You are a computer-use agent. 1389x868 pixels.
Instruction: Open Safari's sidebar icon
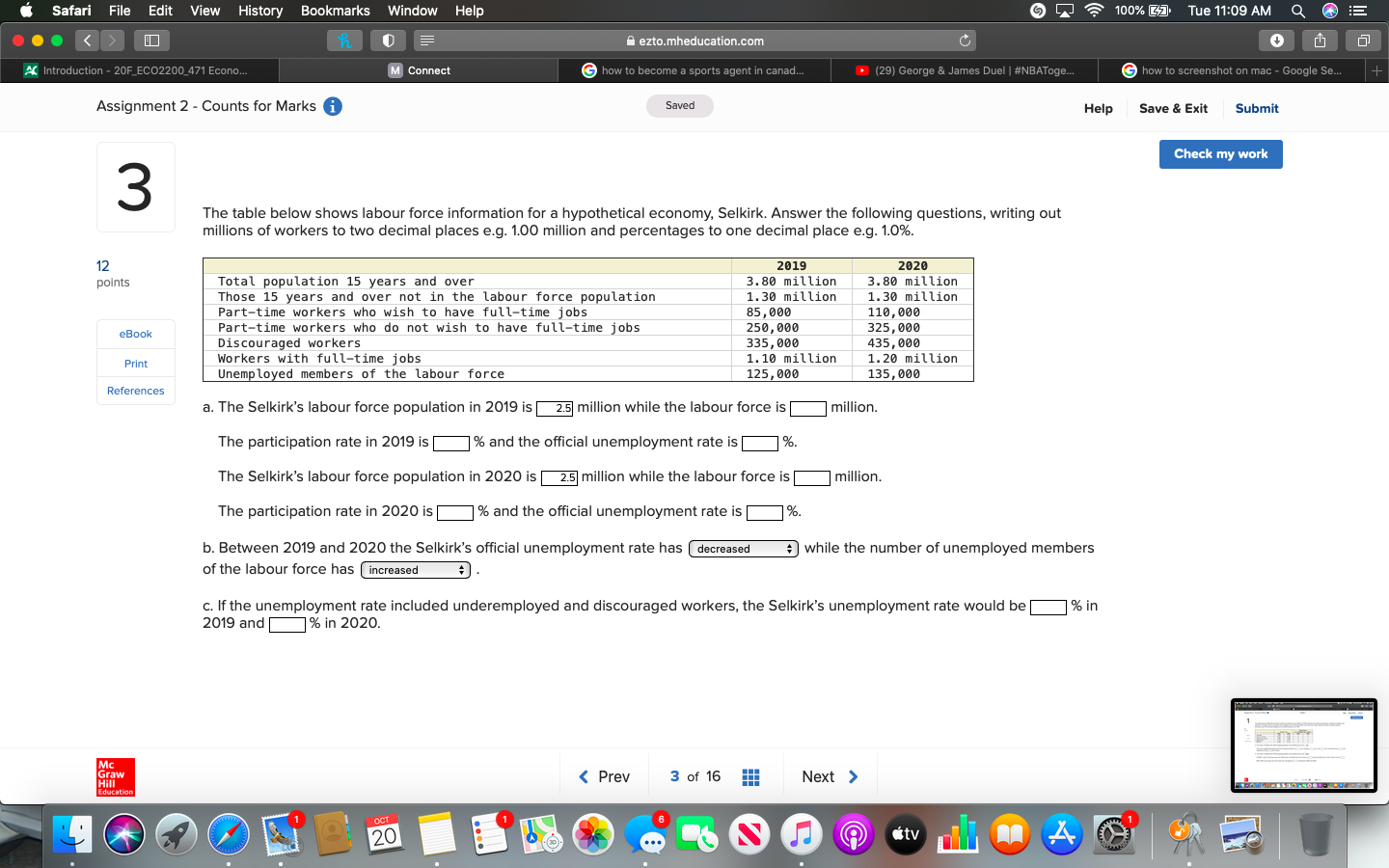pos(150,41)
